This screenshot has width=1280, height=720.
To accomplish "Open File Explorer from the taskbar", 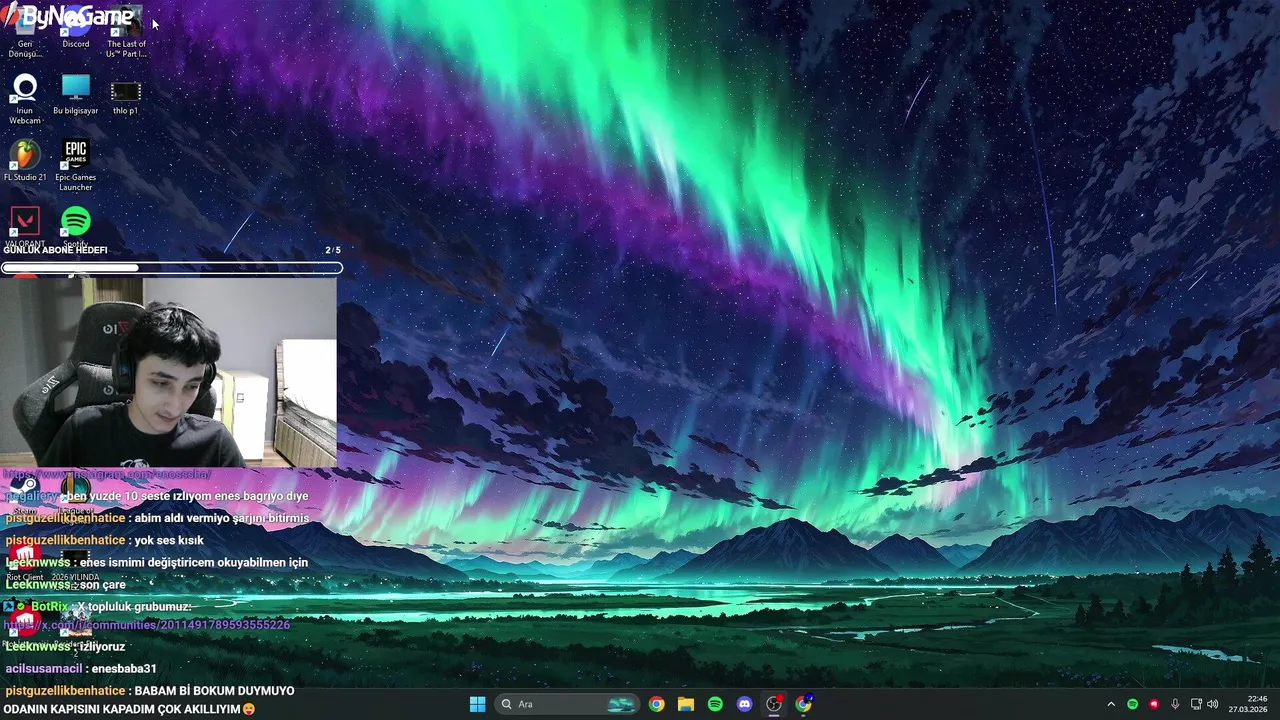I will (685, 704).
